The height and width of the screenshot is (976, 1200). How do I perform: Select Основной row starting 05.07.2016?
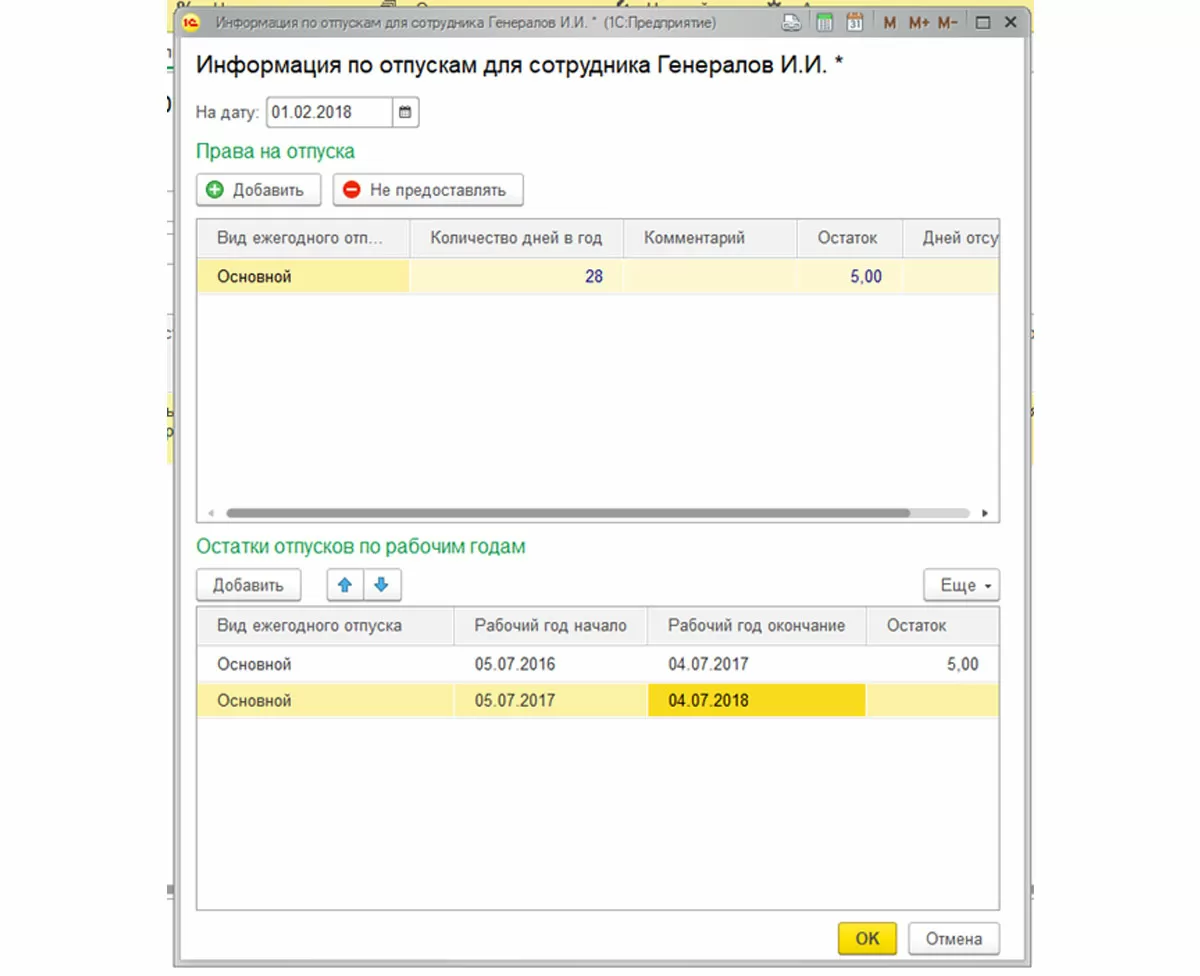point(598,664)
